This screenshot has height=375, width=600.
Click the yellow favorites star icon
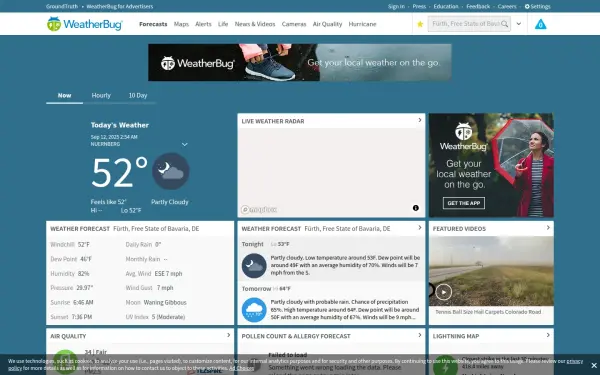[420, 24]
